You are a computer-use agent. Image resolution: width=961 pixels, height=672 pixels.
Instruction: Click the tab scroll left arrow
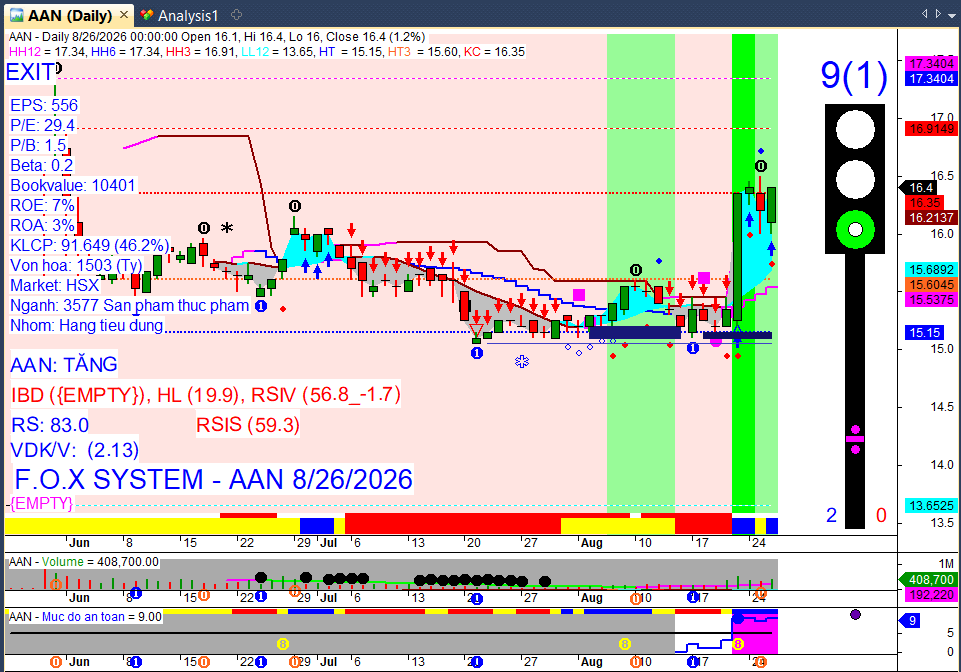click(x=924, y=13)
